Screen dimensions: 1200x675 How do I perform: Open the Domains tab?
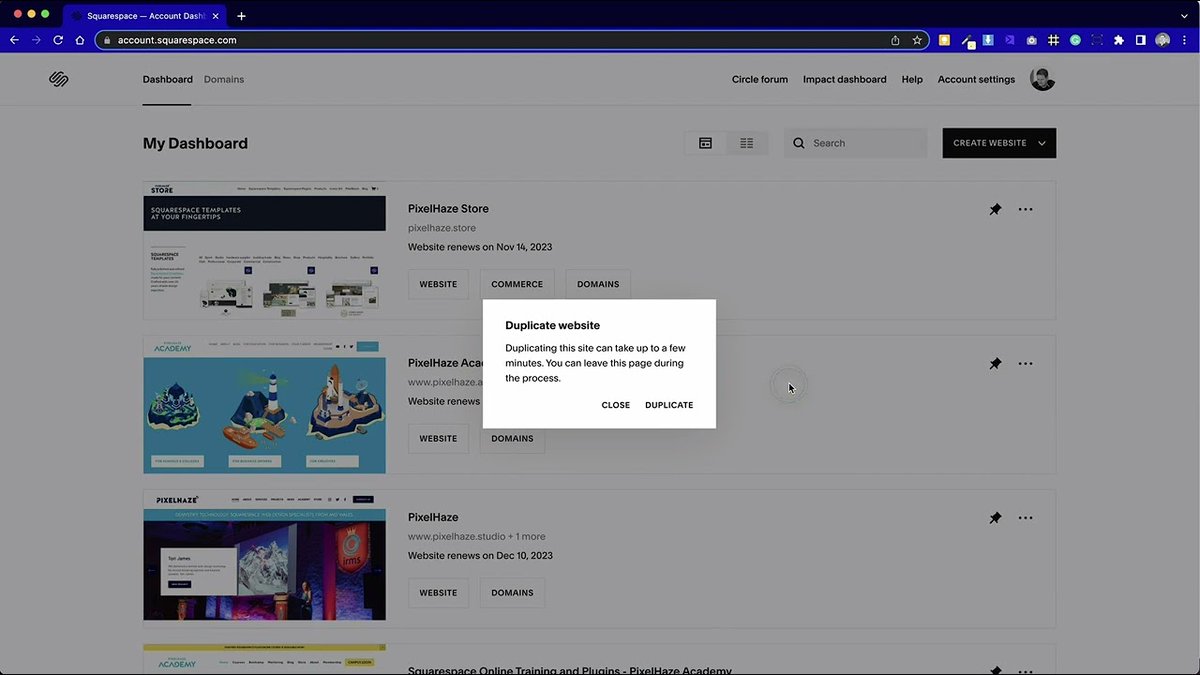(224, 79)
